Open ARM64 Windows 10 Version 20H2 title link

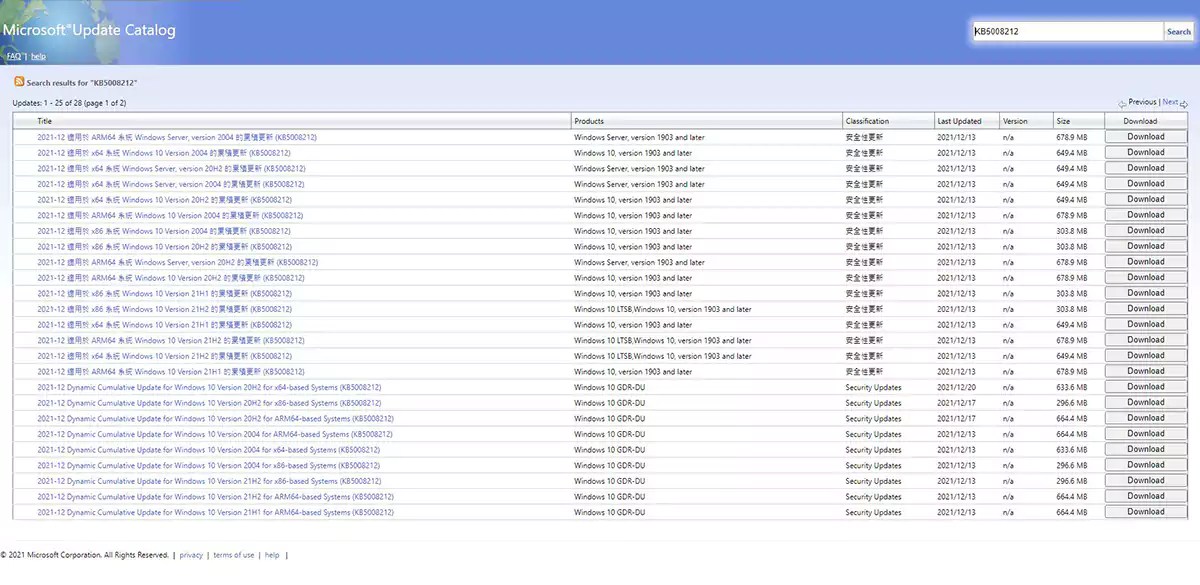[x=171, y=278]
